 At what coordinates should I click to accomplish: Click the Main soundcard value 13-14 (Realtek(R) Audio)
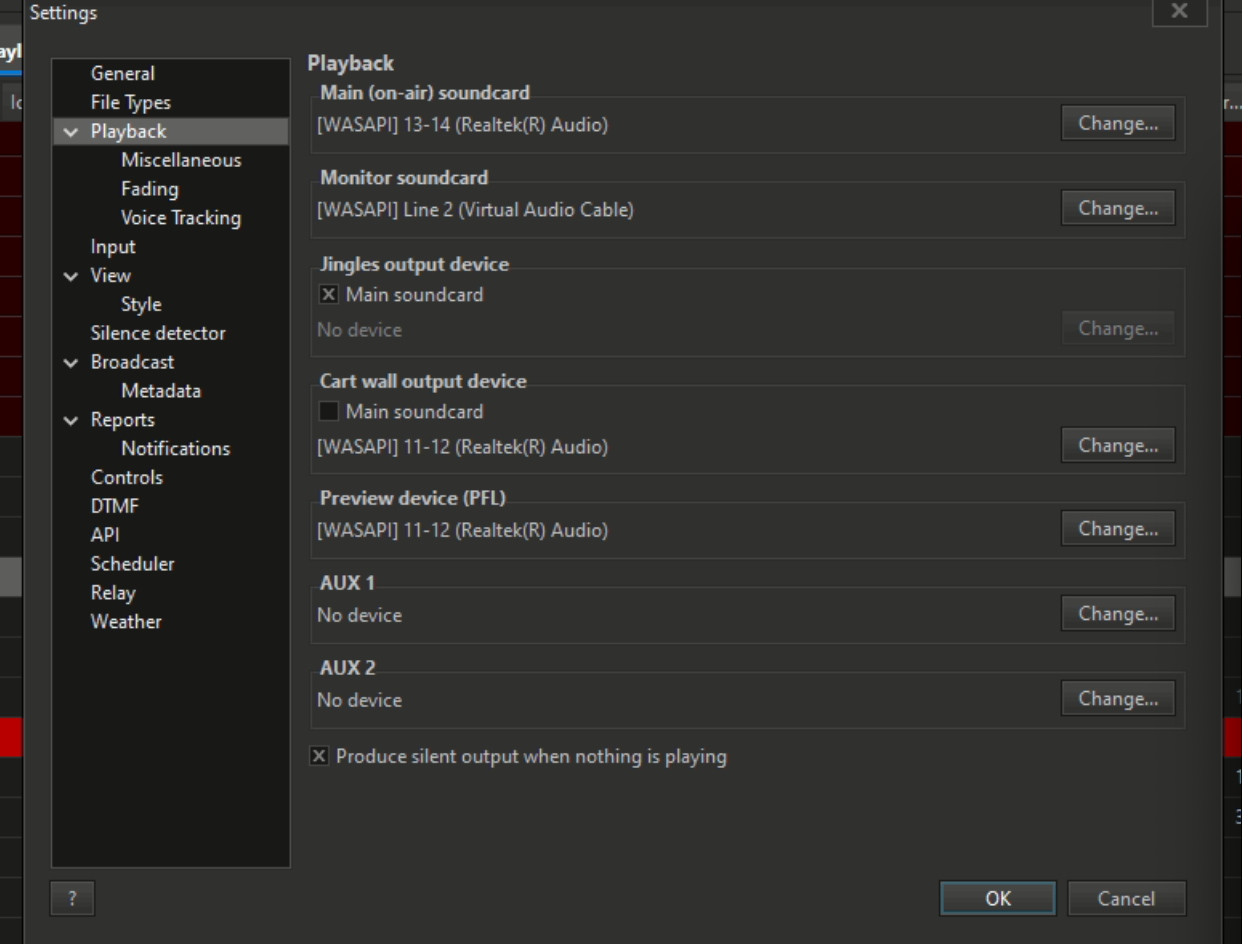click(x=463, y=125)
